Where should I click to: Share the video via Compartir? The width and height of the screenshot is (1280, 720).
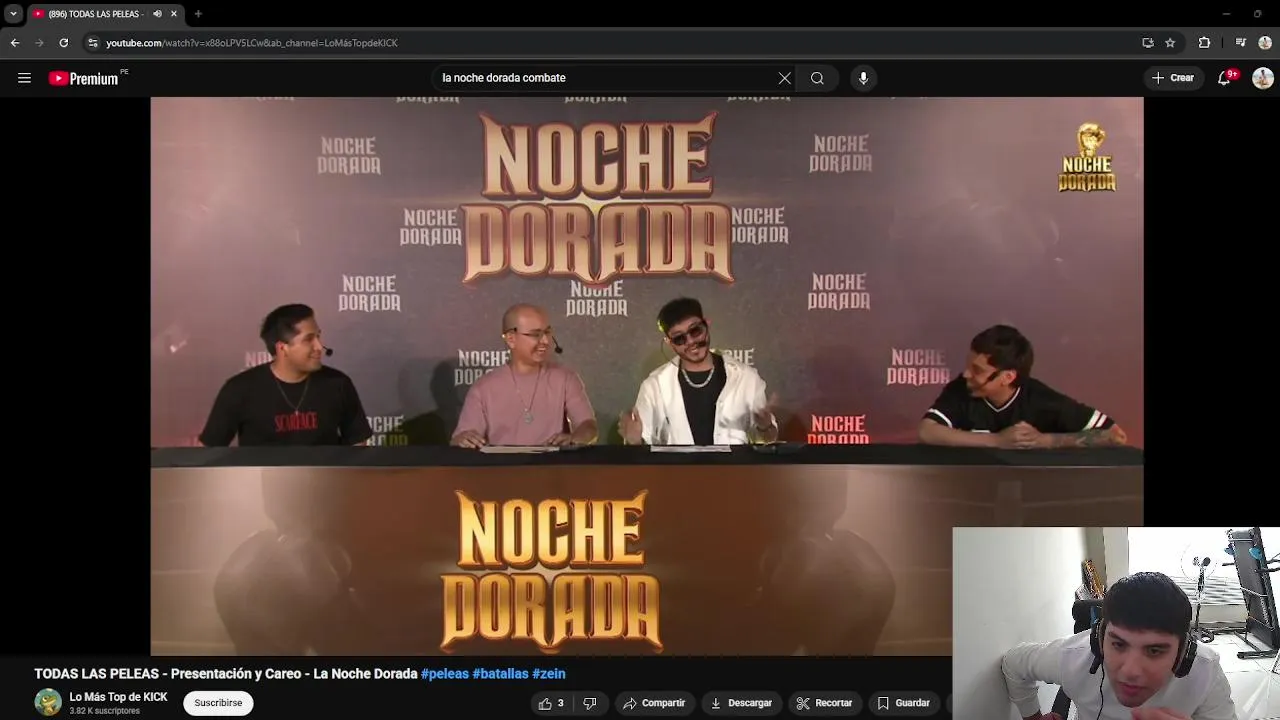(x=654, y=703)
